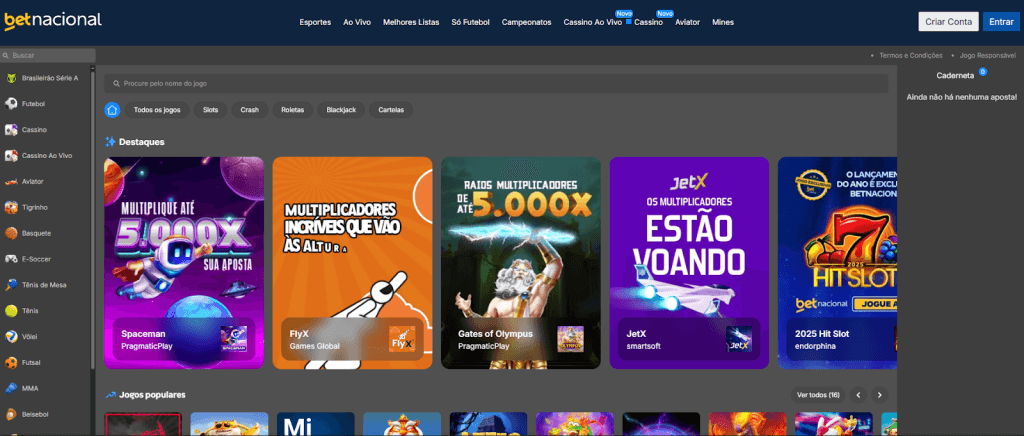Open the JetX featured game banner
The width and height of the screenshot is (1024, 436).
690,263
